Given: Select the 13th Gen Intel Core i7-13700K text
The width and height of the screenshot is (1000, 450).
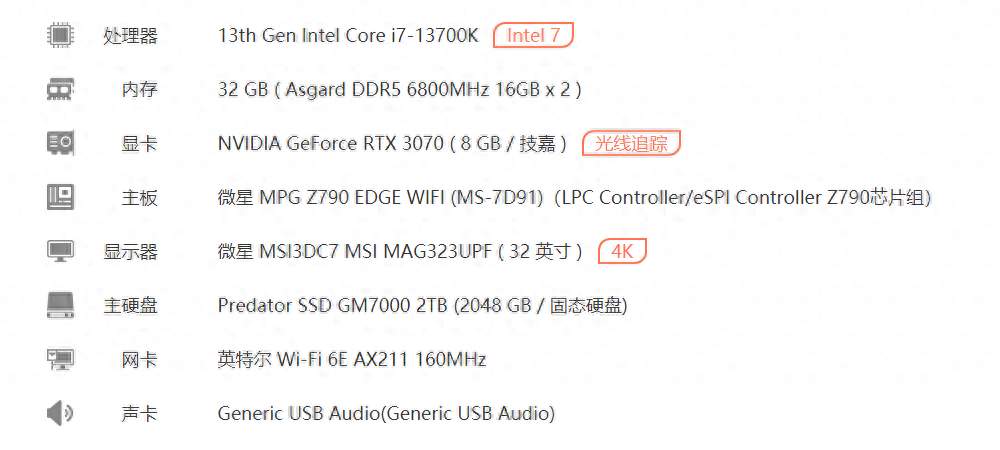Looking at the screenshot, I should point(348,36).
